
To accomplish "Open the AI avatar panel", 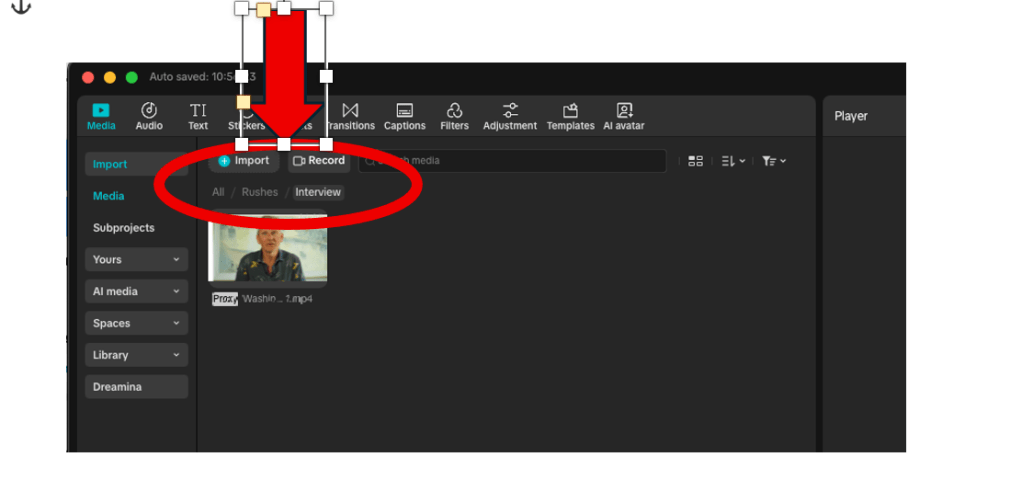I will tap(624, 116).
